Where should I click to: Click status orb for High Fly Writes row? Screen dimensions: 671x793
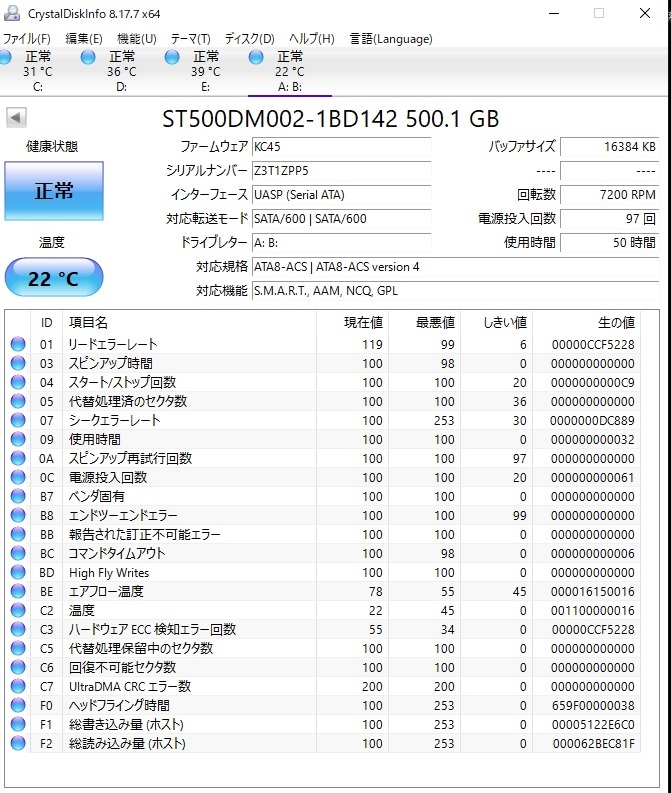coord(18,572)
